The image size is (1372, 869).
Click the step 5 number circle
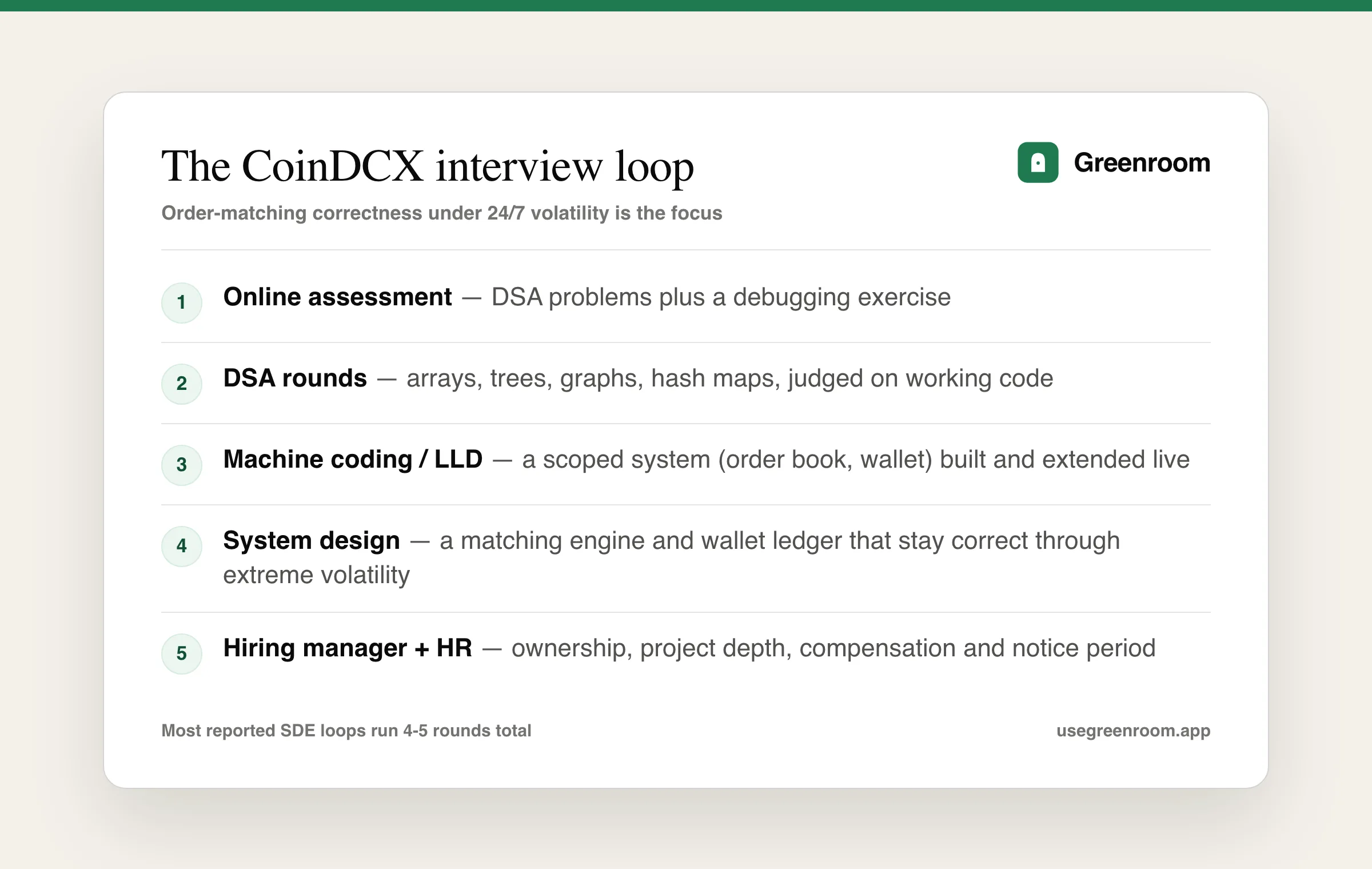click(182, 653)
